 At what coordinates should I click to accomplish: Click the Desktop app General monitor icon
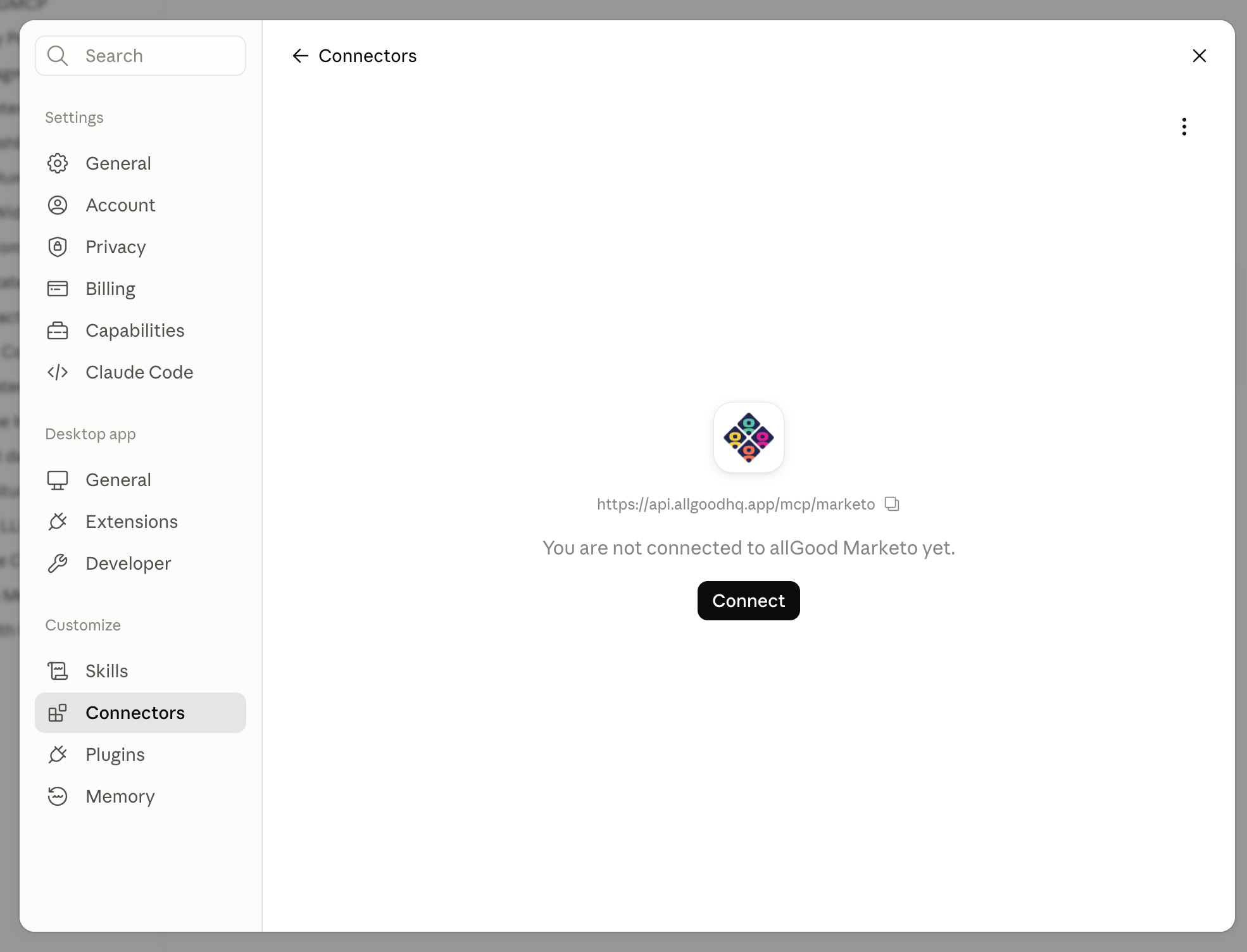[58, 480]
